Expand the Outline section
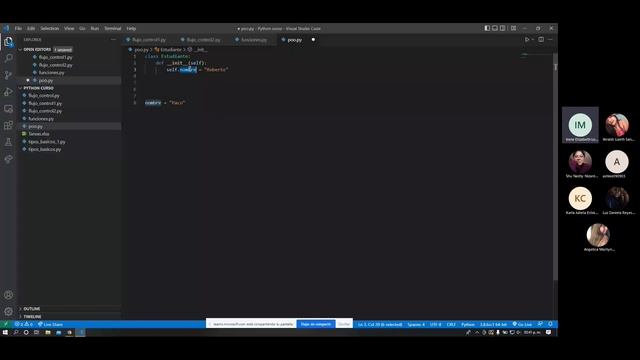 [x=31, y=309]
